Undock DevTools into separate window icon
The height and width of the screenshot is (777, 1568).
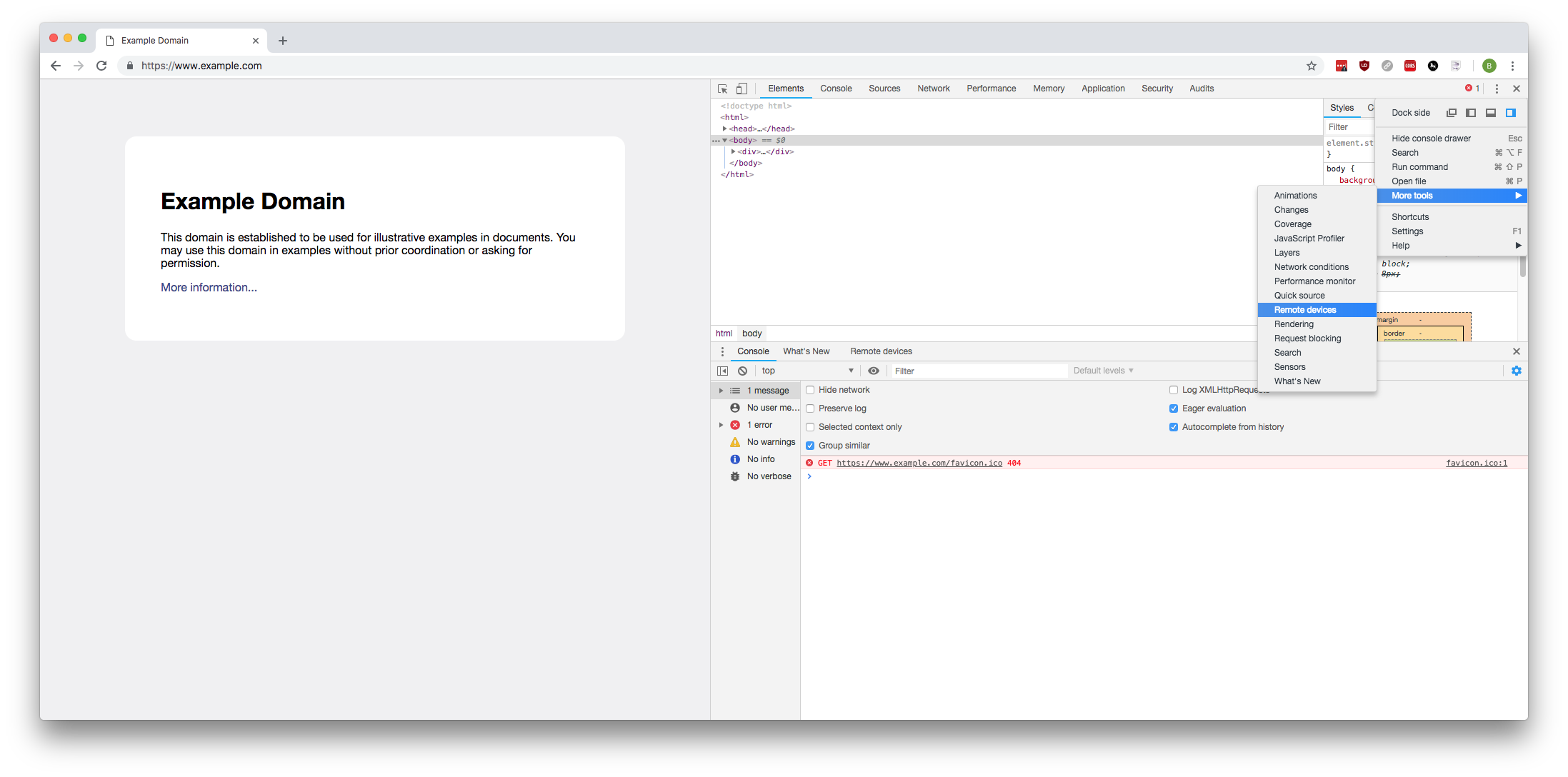pos(1451,113)
